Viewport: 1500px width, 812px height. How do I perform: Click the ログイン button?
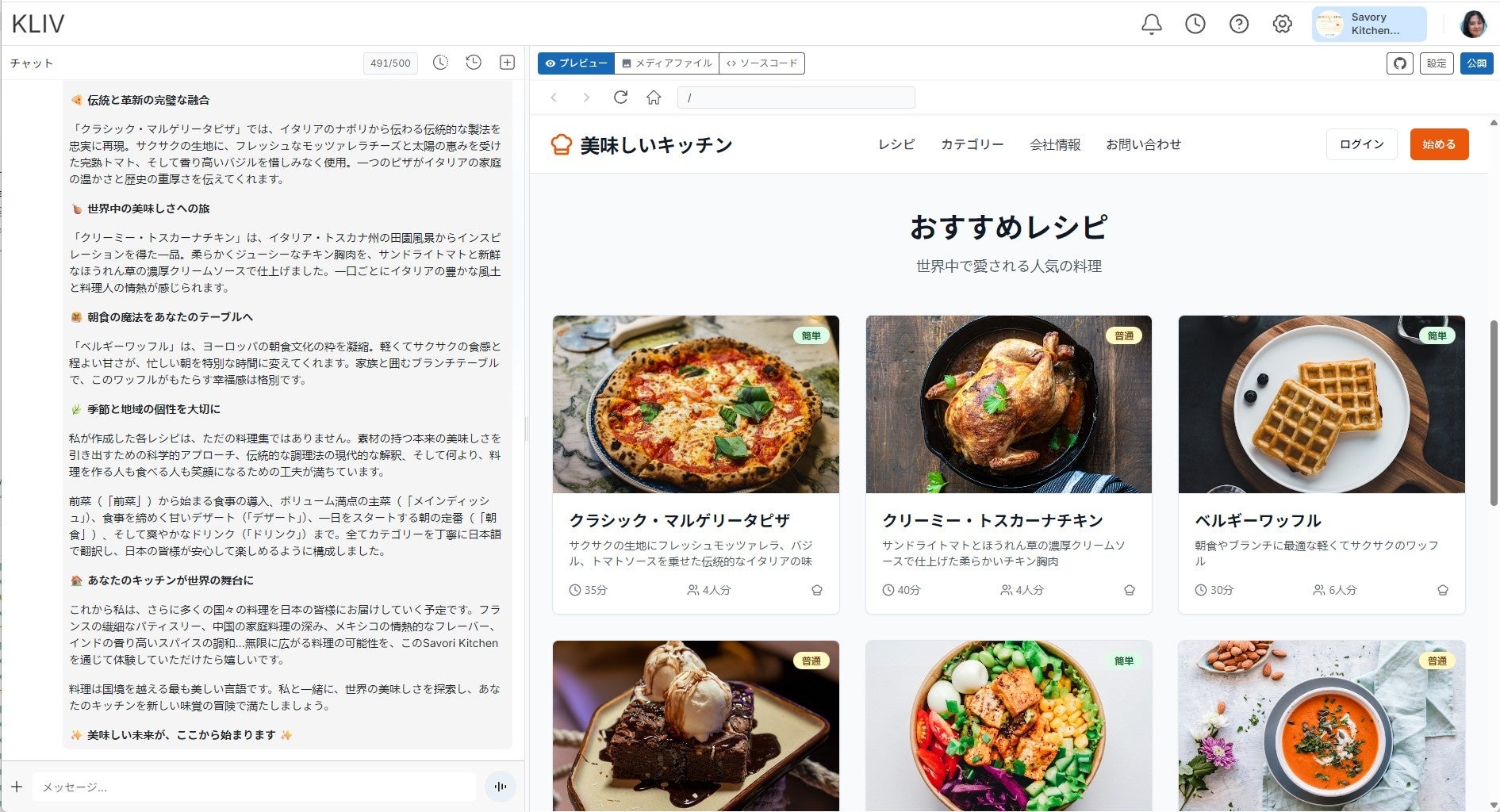pyautogui.click(x=1362, y=144)
